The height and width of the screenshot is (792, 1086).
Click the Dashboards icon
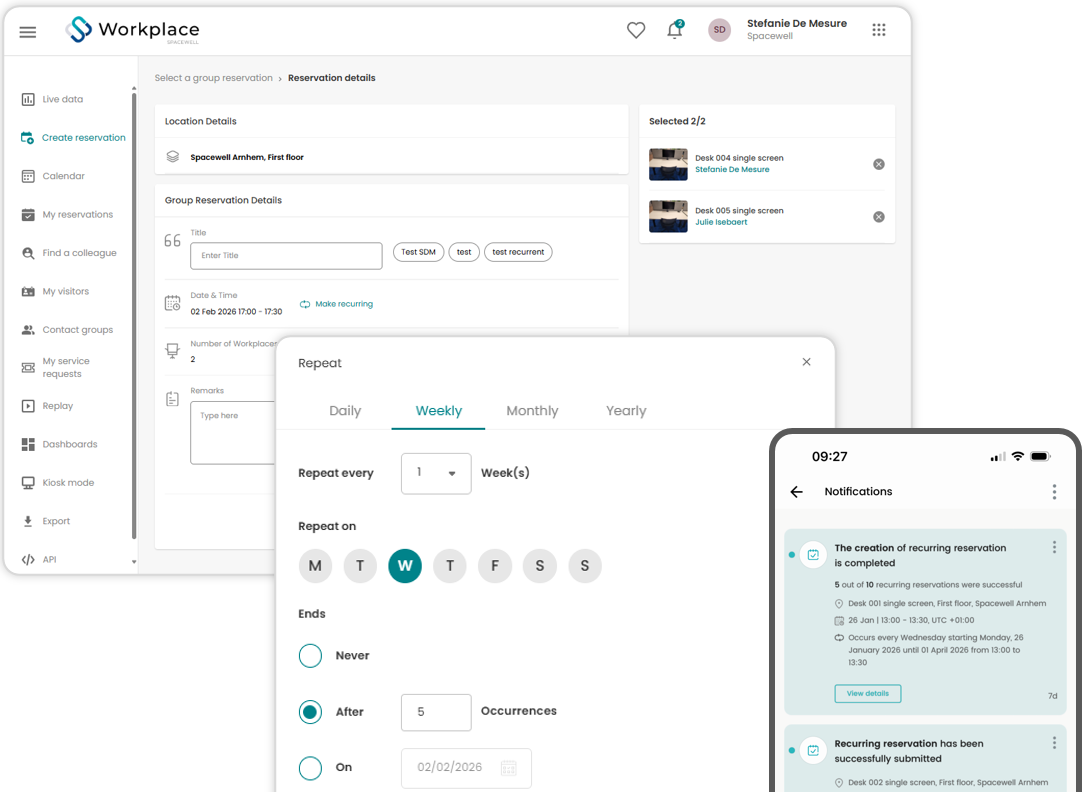point(28,444)
